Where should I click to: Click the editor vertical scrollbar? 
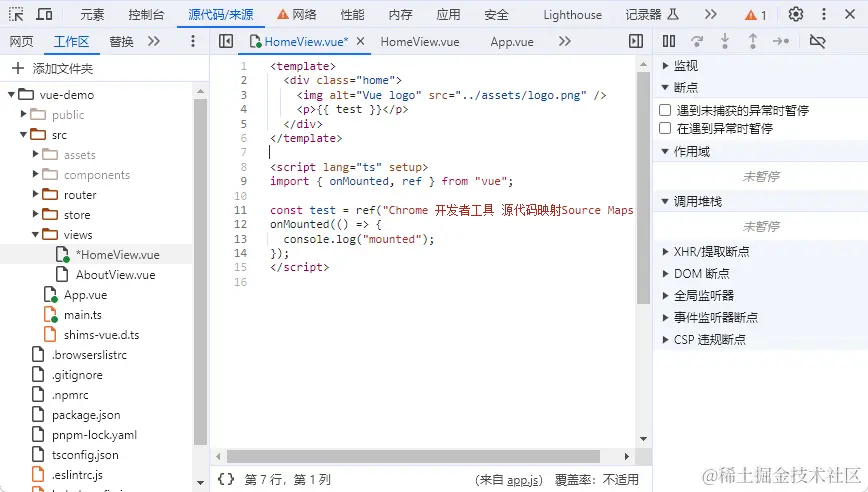[643, 187]
